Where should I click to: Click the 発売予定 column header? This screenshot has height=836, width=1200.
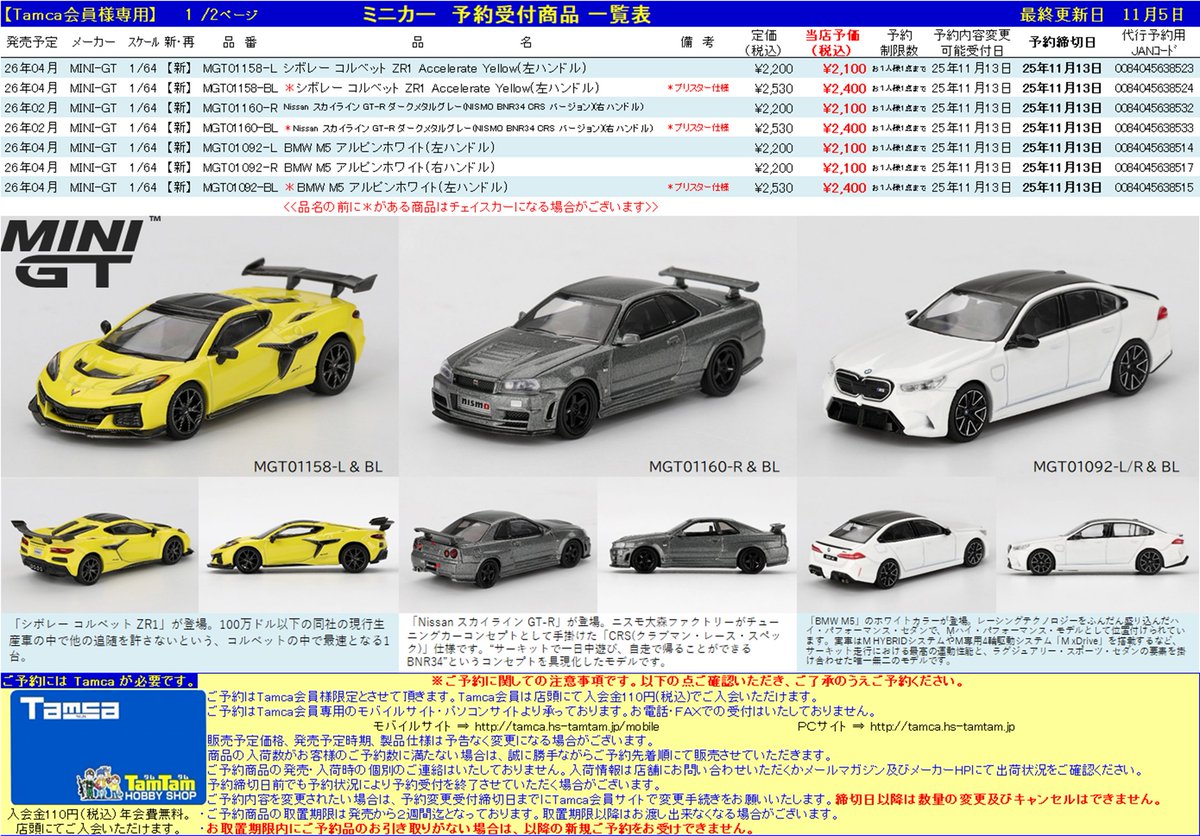pyautogui.click(x=31, y=43)
